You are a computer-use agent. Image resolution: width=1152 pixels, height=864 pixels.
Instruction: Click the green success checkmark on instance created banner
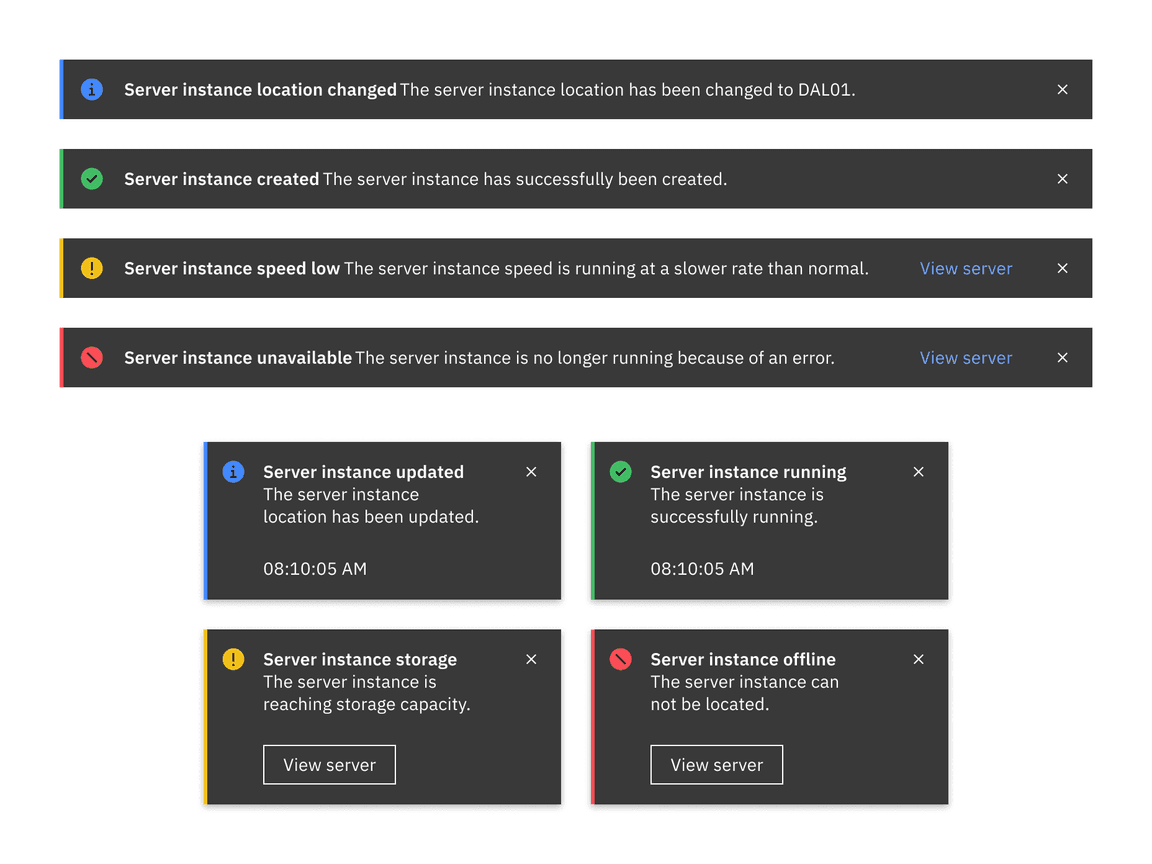pyautogui.click(x=91, y=179)
